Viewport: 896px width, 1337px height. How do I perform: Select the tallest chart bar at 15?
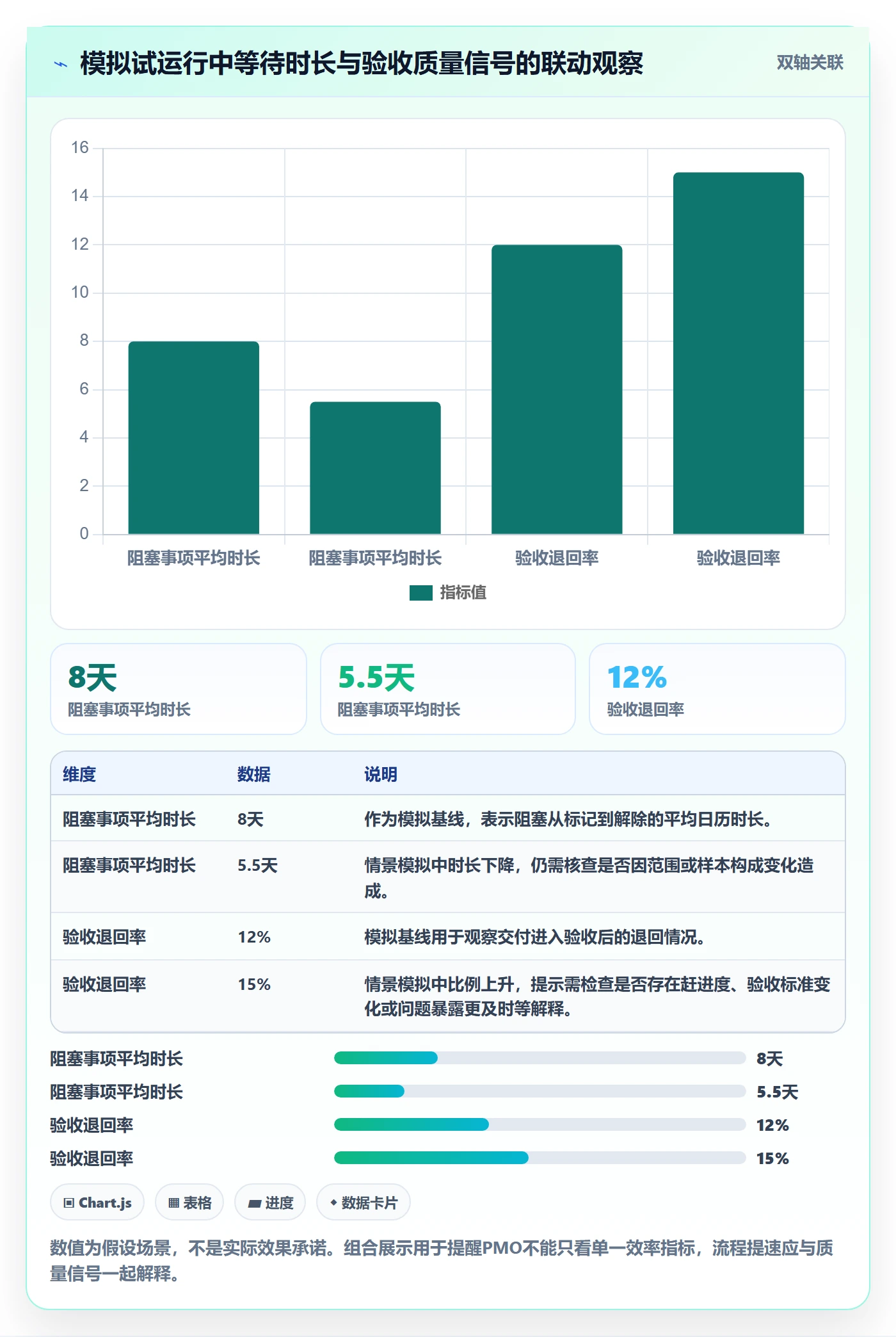pos(739,353)
